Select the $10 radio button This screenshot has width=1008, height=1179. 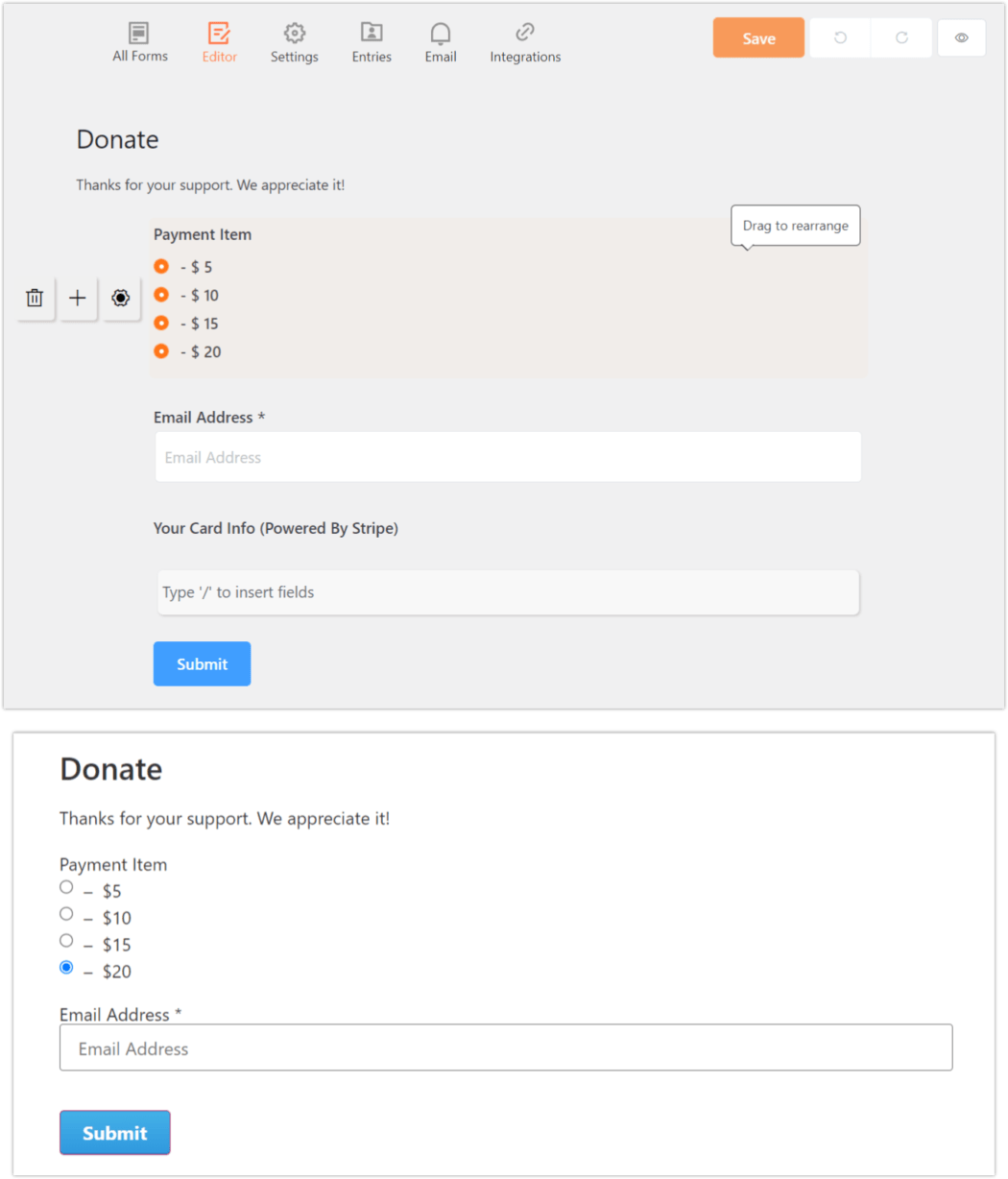tap(65, 913)
